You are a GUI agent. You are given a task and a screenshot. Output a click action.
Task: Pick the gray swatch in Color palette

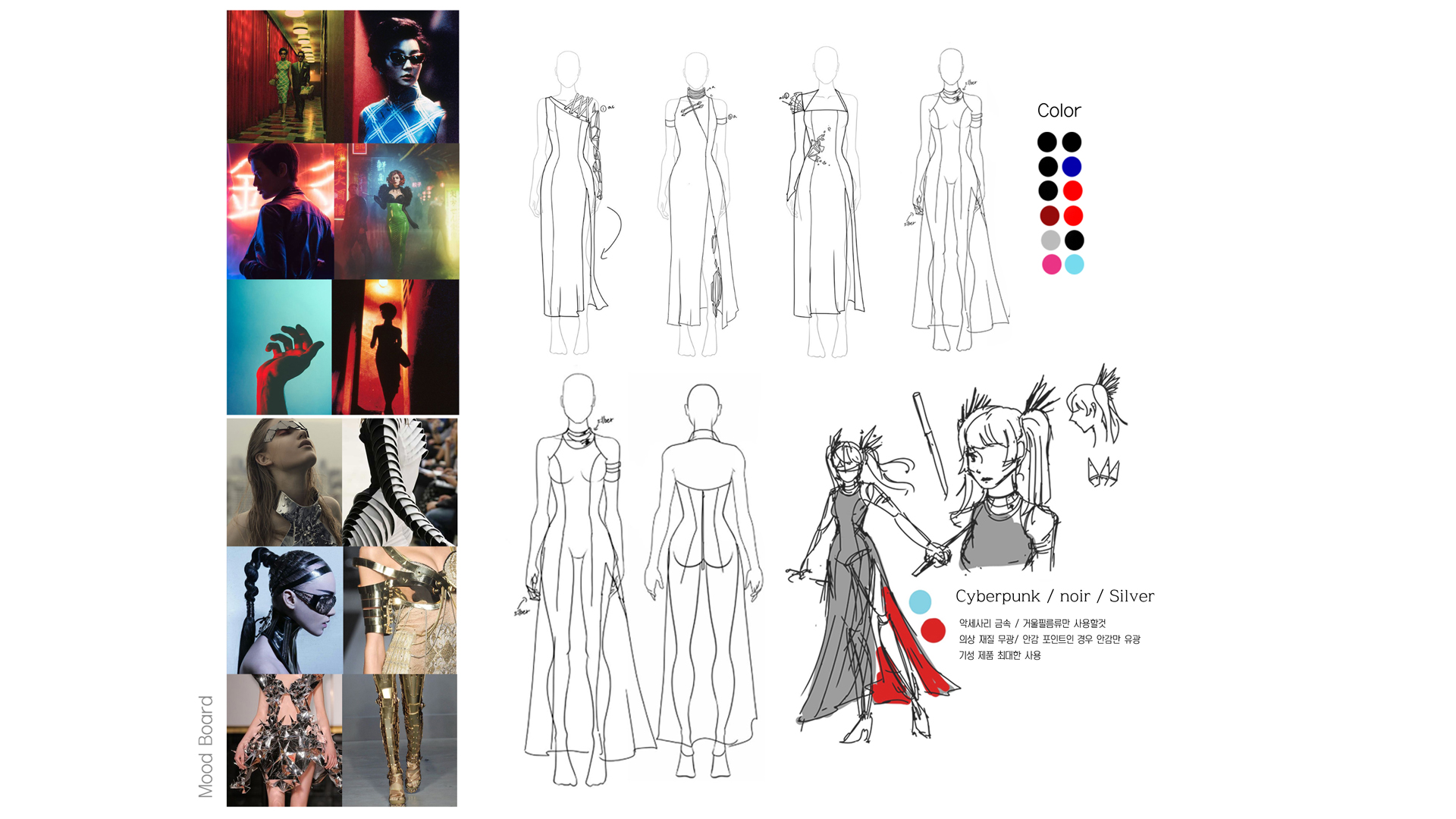tap(1050, 240)
